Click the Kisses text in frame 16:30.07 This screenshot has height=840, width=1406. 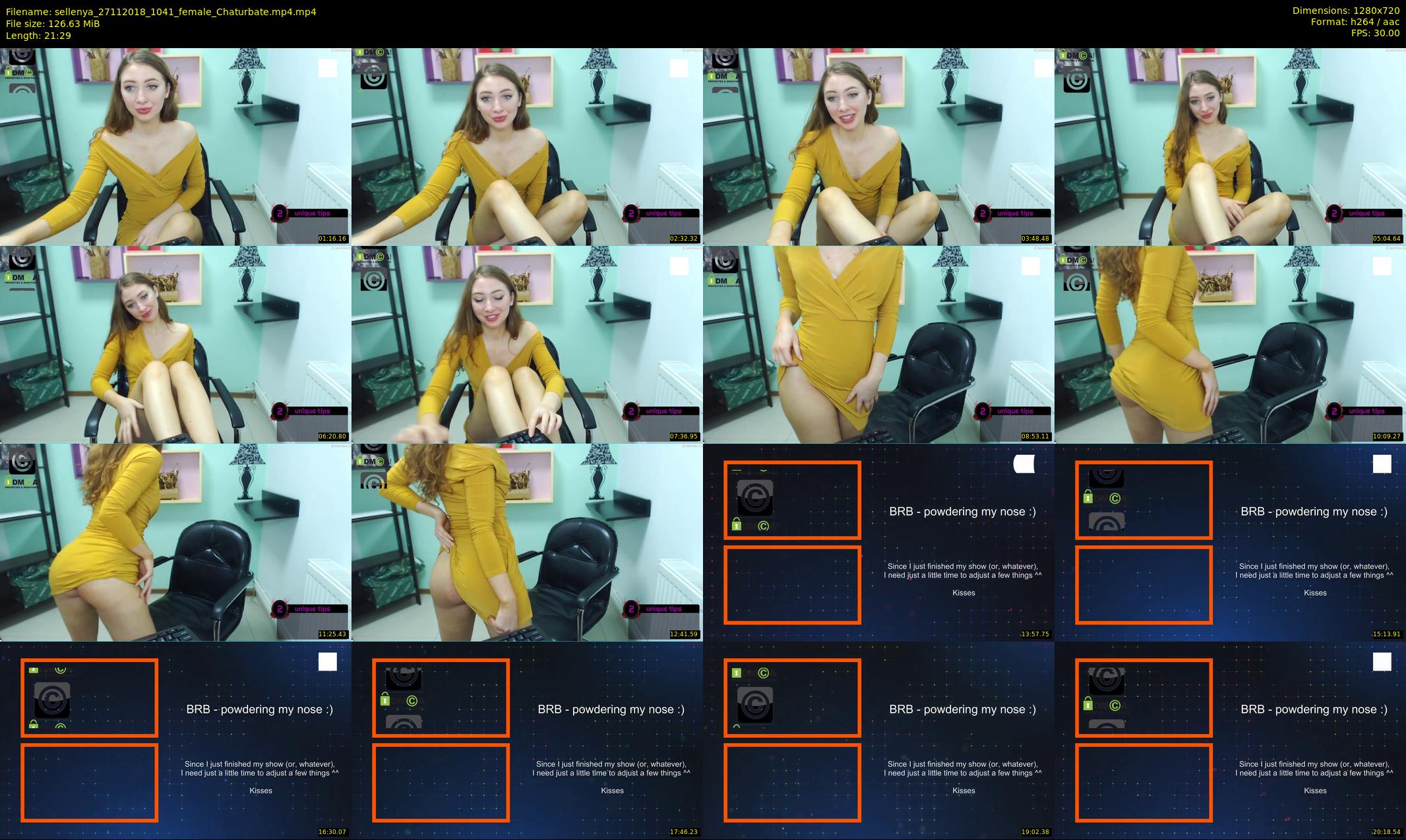coord(260,791)
